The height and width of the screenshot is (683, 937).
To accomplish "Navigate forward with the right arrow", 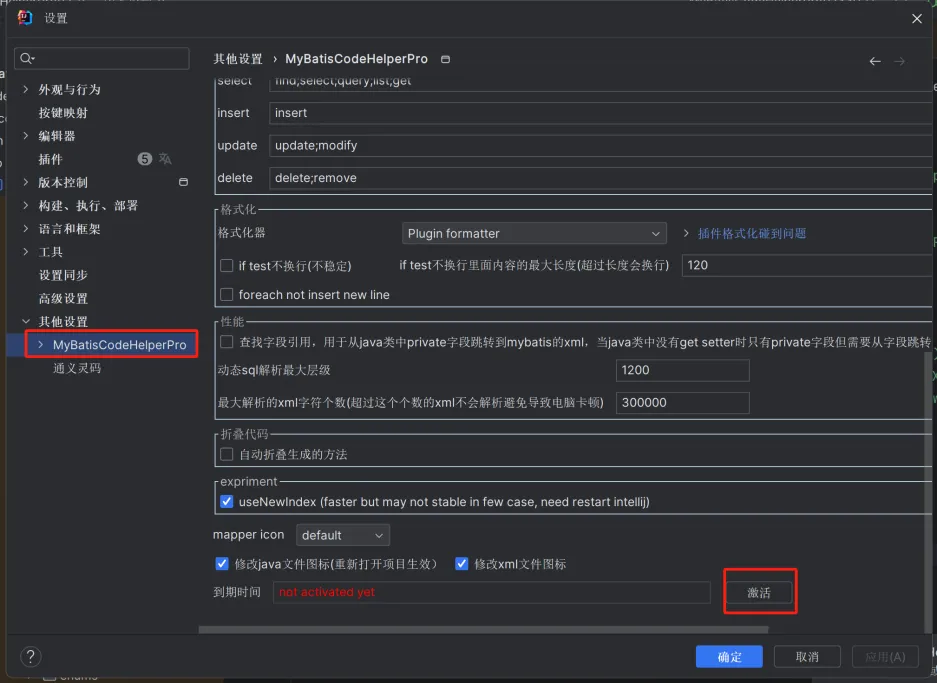I will (899, 61).
